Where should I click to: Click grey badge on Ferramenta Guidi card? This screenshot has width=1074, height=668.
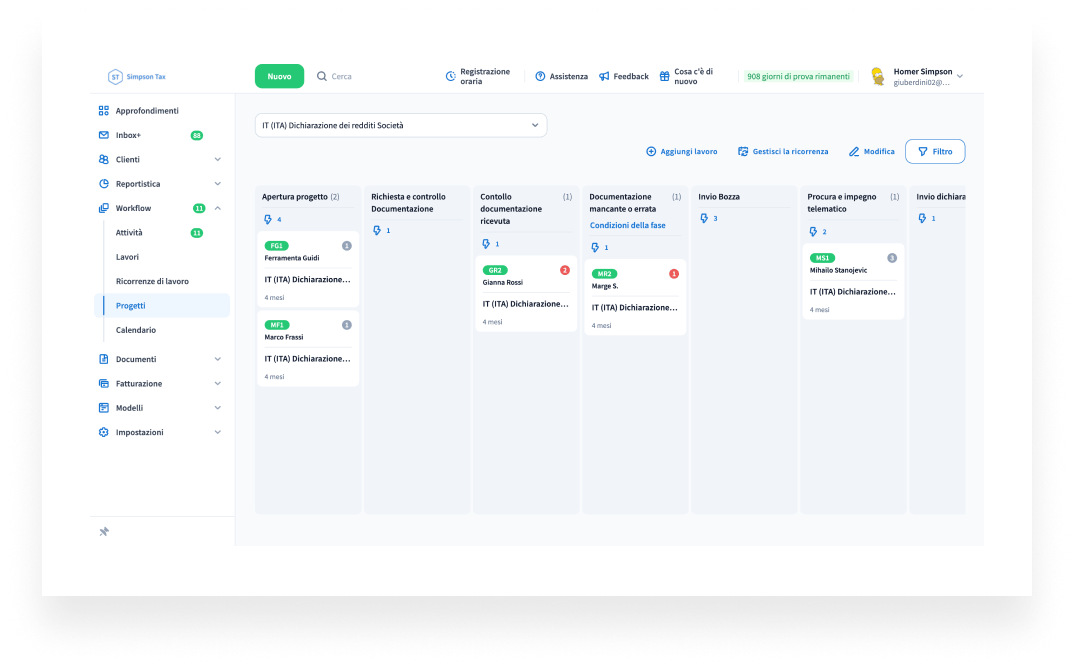[347, 246]
